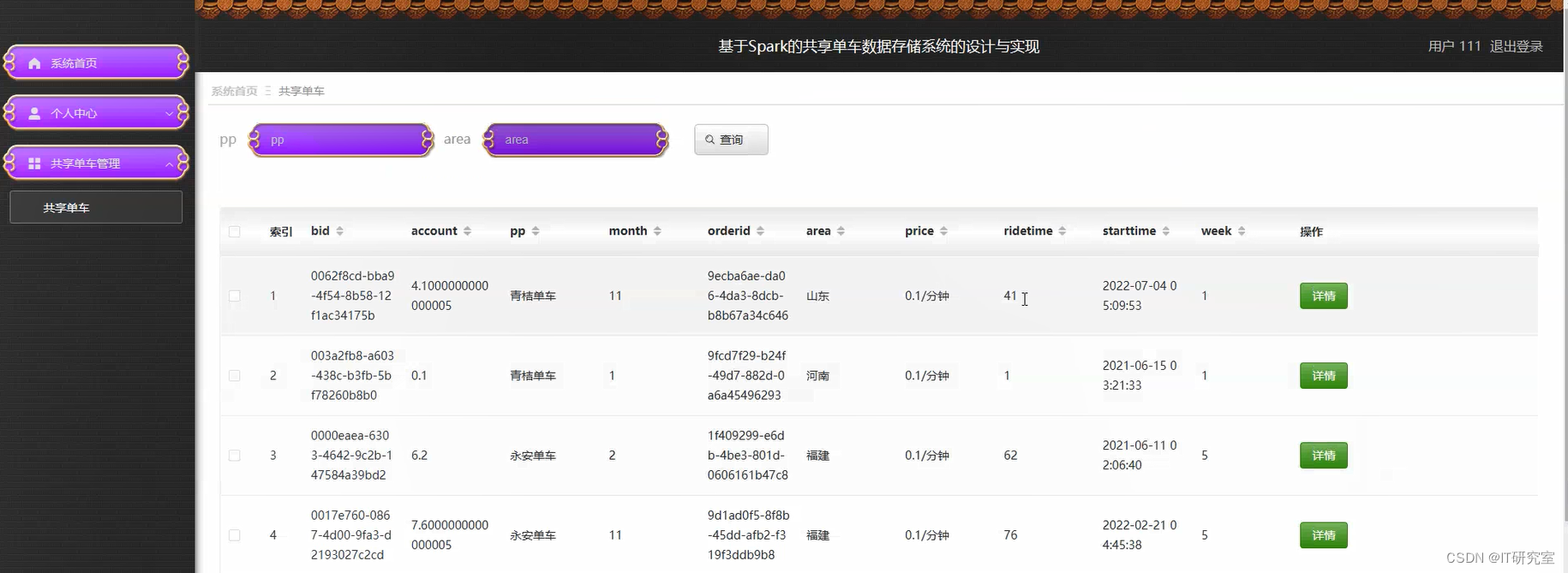Click bid cell 0062f8cd-bba9-4f54-8b58-12f1ac34175b

pyautogui.click(x=352, y=295)
